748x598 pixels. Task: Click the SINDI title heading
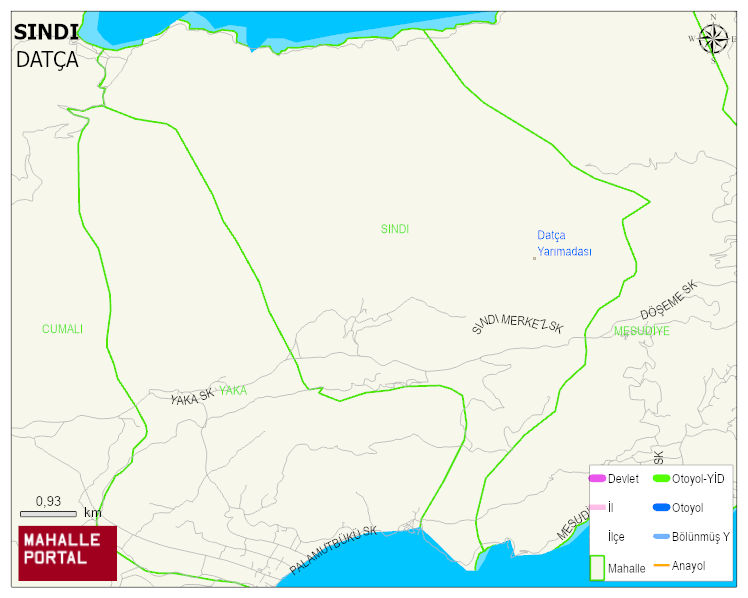(46, 31)
